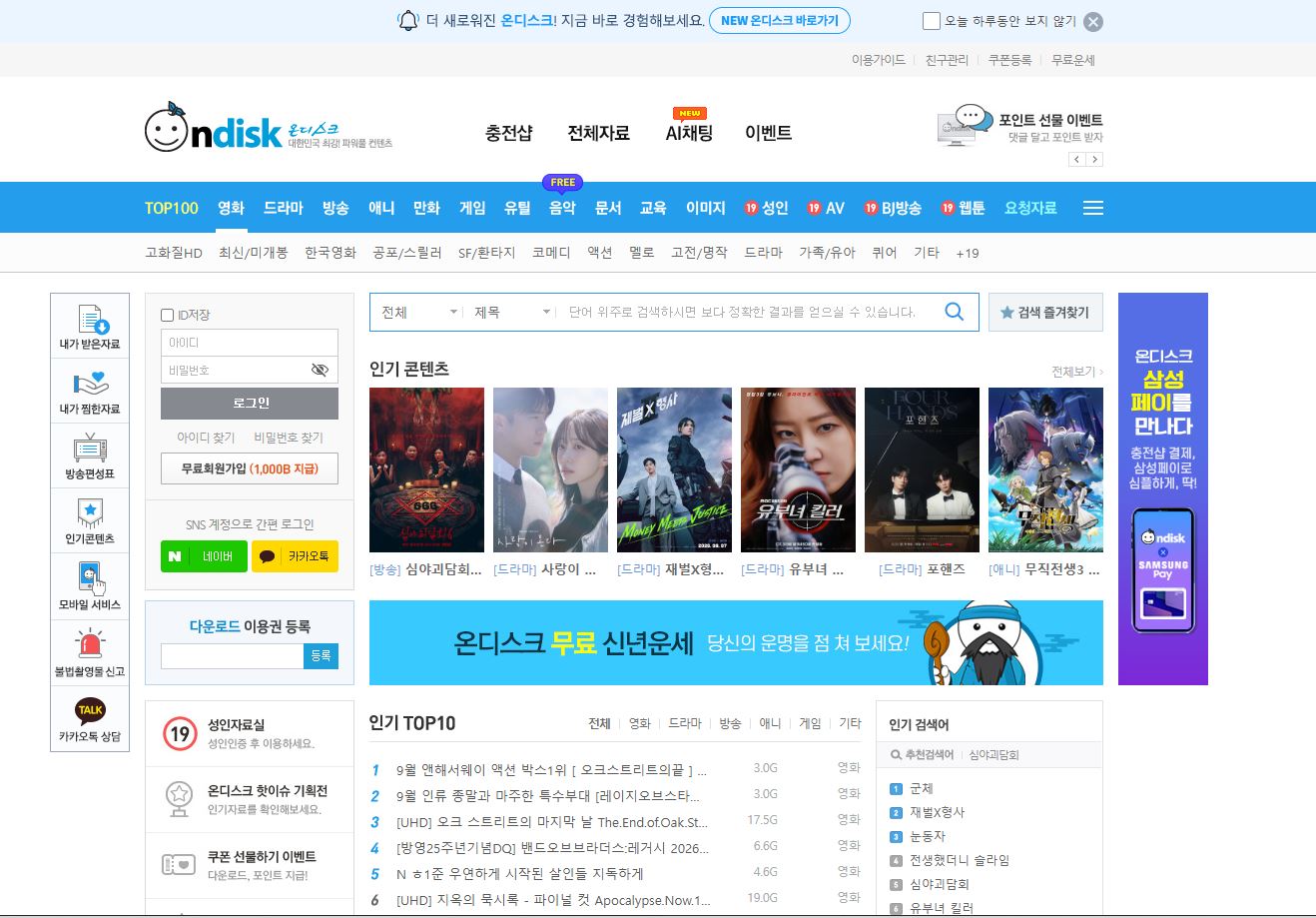1316x918 pixels.
Task: Open the 충전샵 menu
Action: point(509,133)
